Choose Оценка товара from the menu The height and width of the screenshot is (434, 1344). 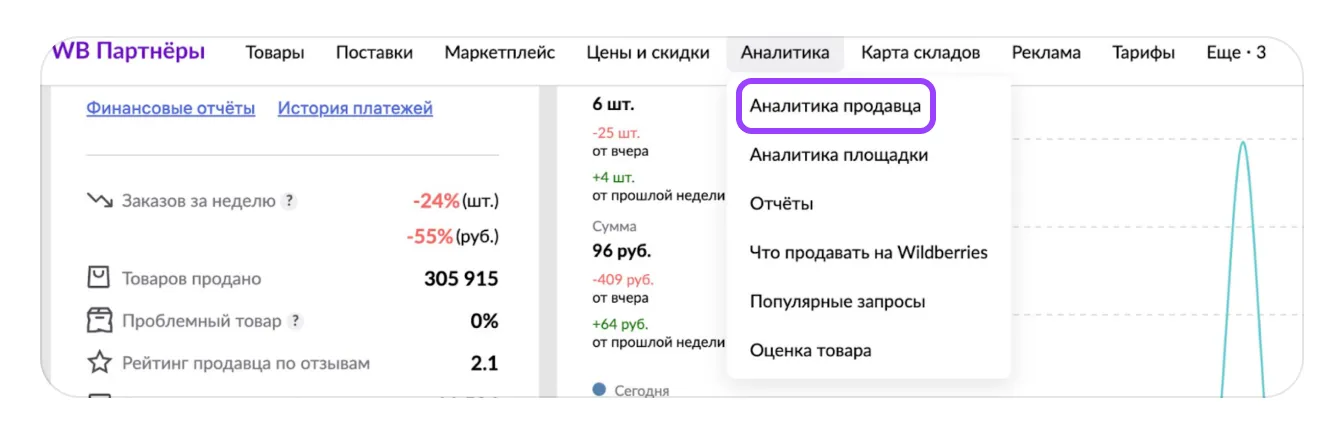[x=810, y=350]
